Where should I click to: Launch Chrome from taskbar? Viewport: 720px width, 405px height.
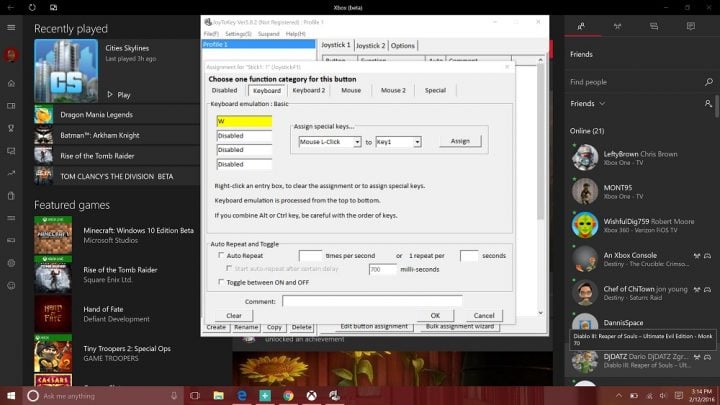pyautogui.click(x=288, y=395)
